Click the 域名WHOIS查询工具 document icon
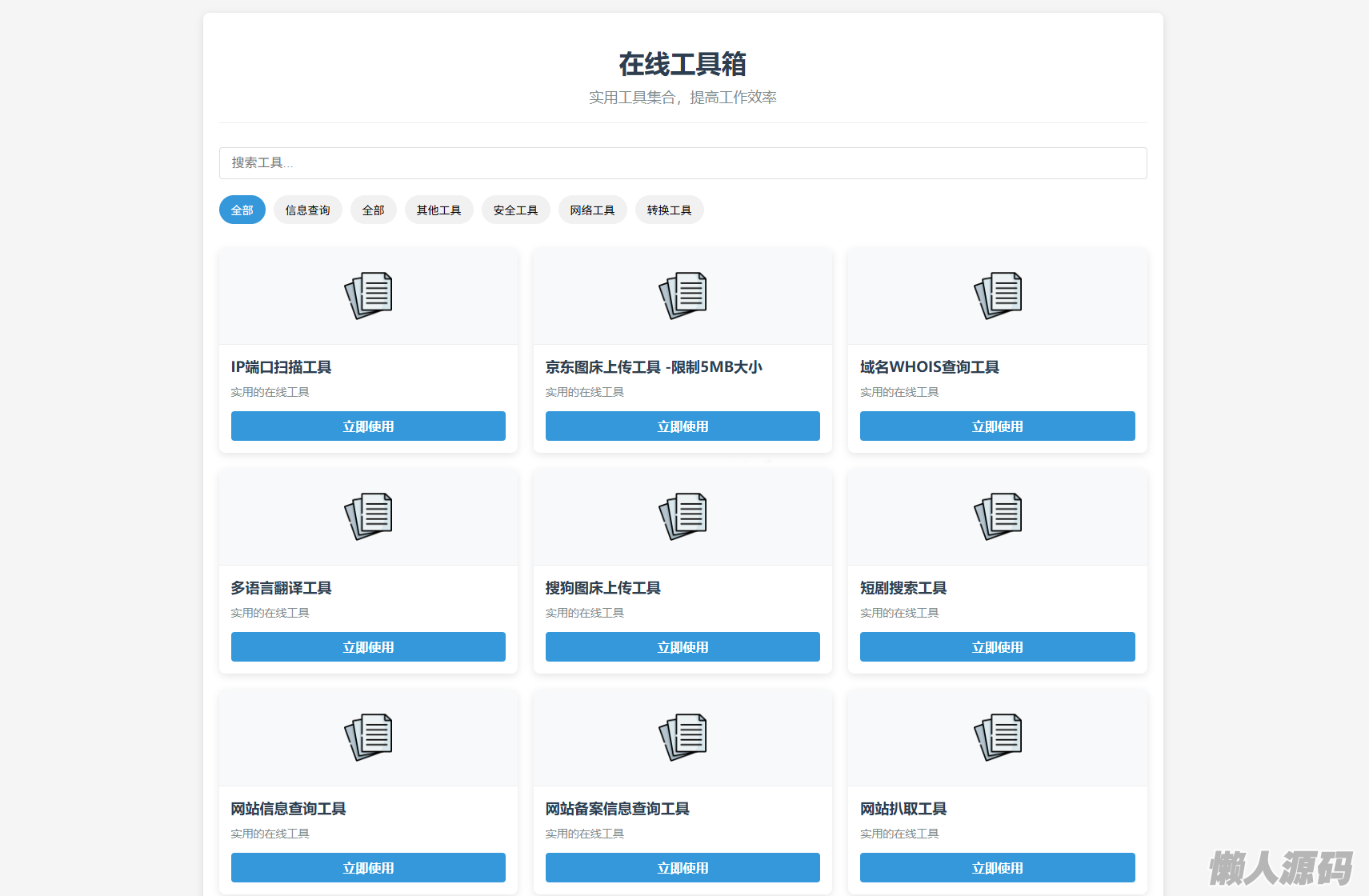This screenshot has width=1369, height=896. pos(997,295)
